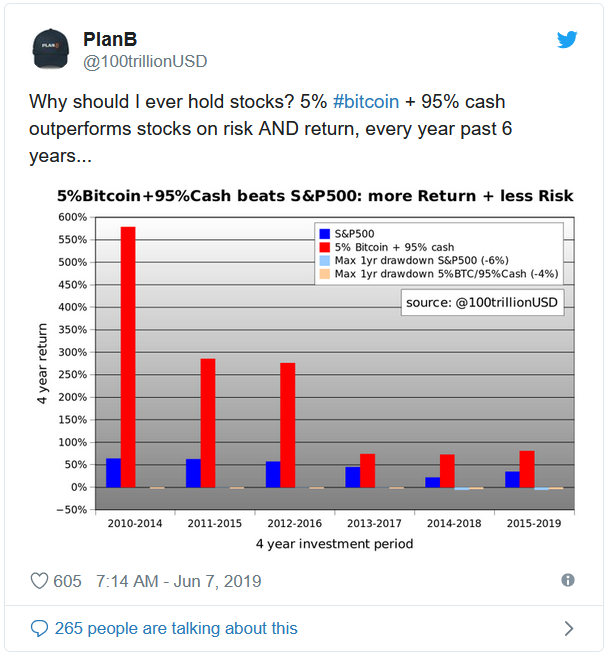Screen dimensions: 608x656
Task: Click the speech bubble reply icon
Action: click(x=39, y=628)
